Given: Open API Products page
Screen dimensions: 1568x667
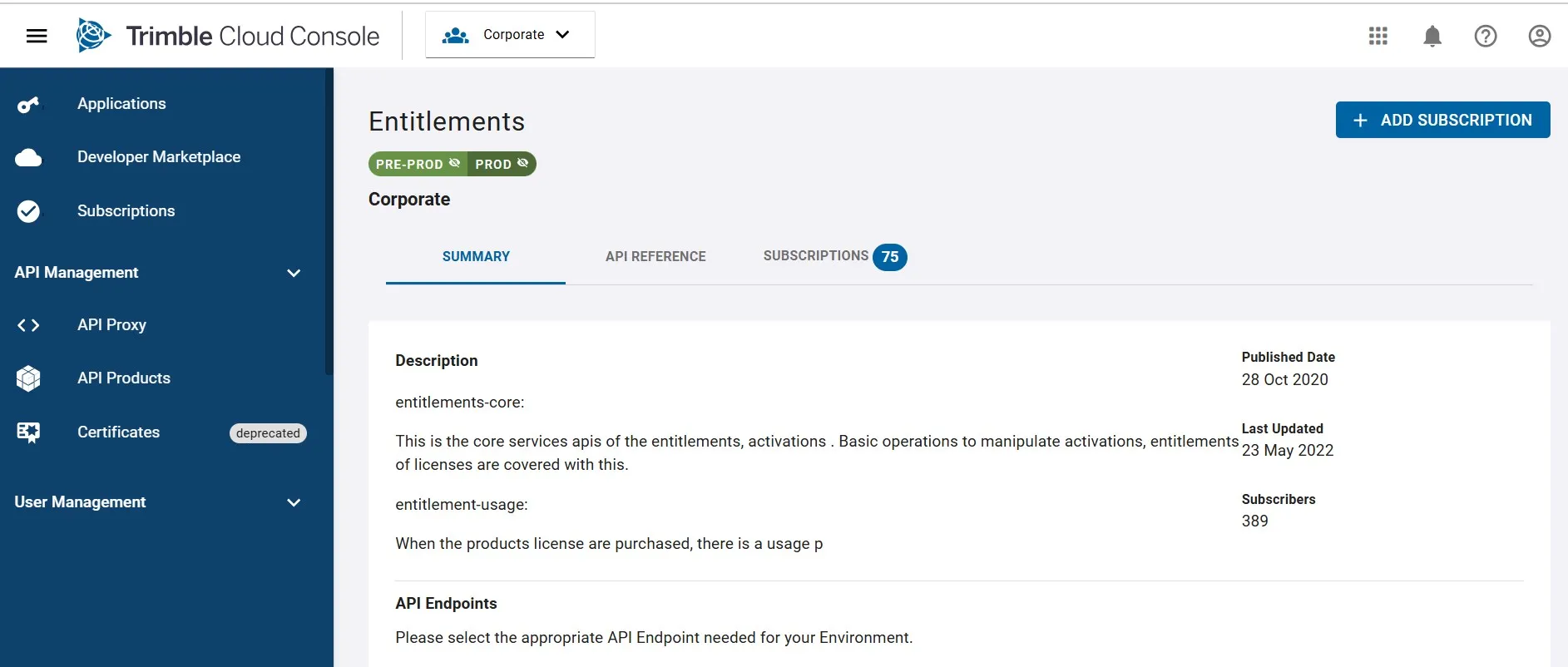Looking at the screenshot, I should pyautogui.click(x=124, y=378).
